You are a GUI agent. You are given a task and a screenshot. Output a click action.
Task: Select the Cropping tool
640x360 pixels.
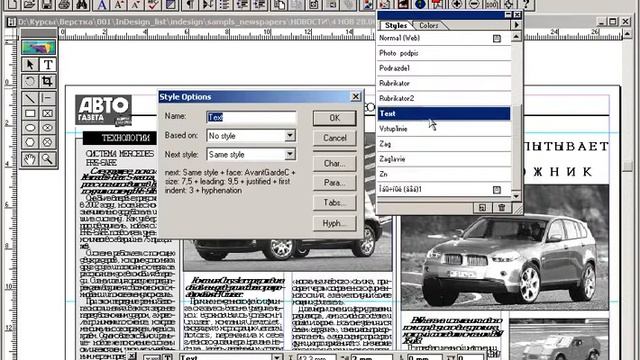click(x=48, y=81)
